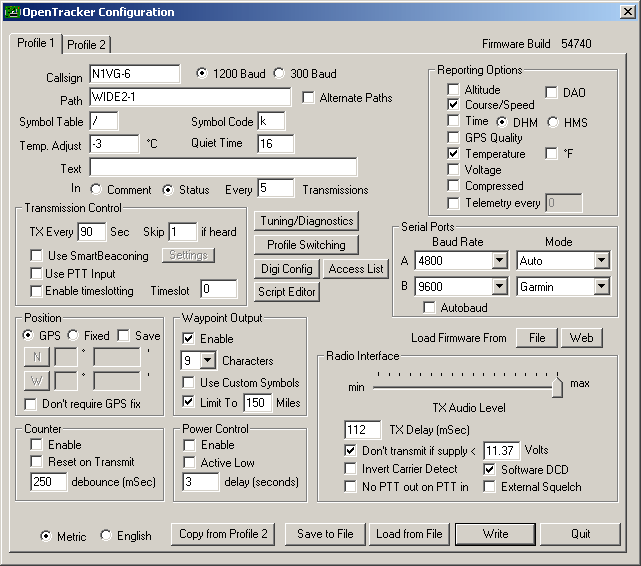Toggle Waypoint Output Enable checkbox
Viewport: 641px width, 566px height.
tap(188, 338)
